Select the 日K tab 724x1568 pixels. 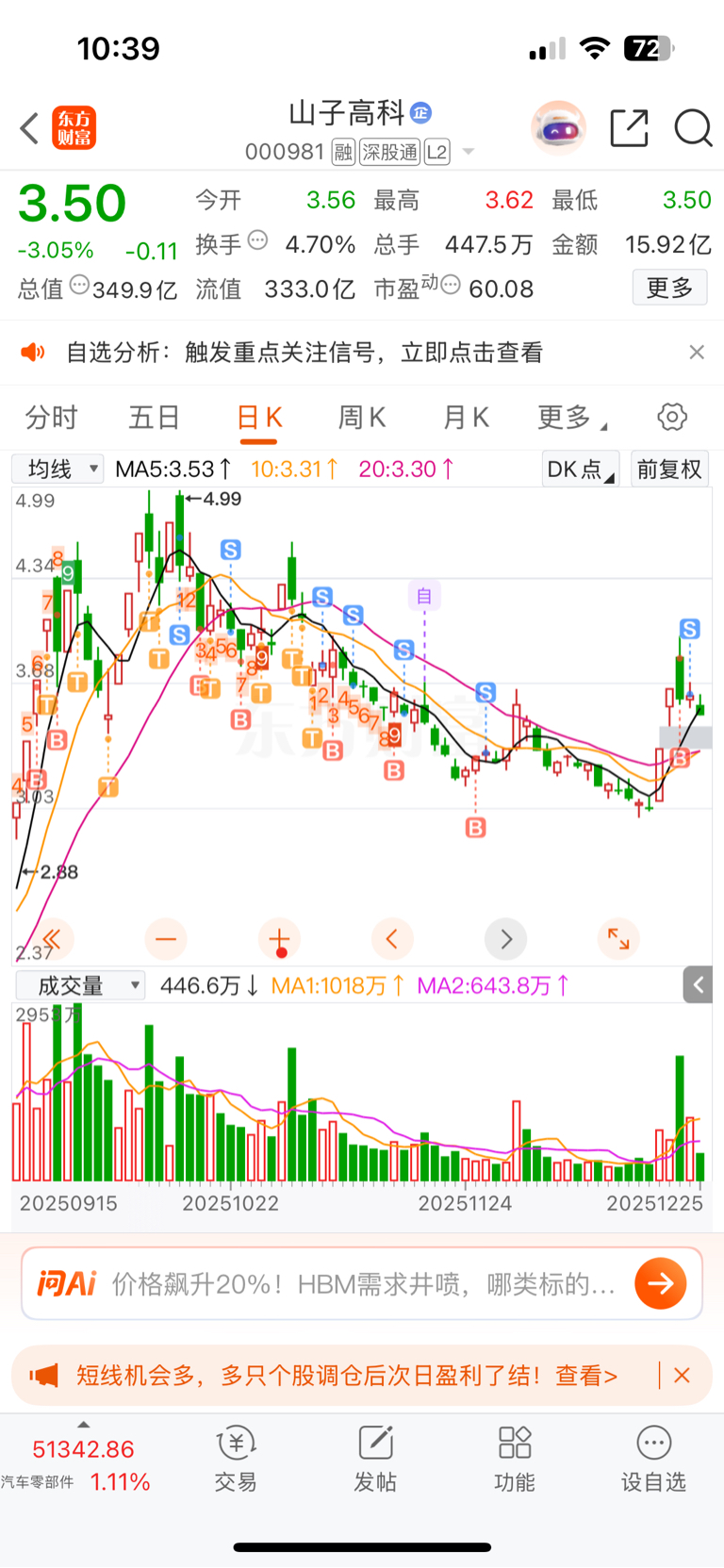(259, 418)
